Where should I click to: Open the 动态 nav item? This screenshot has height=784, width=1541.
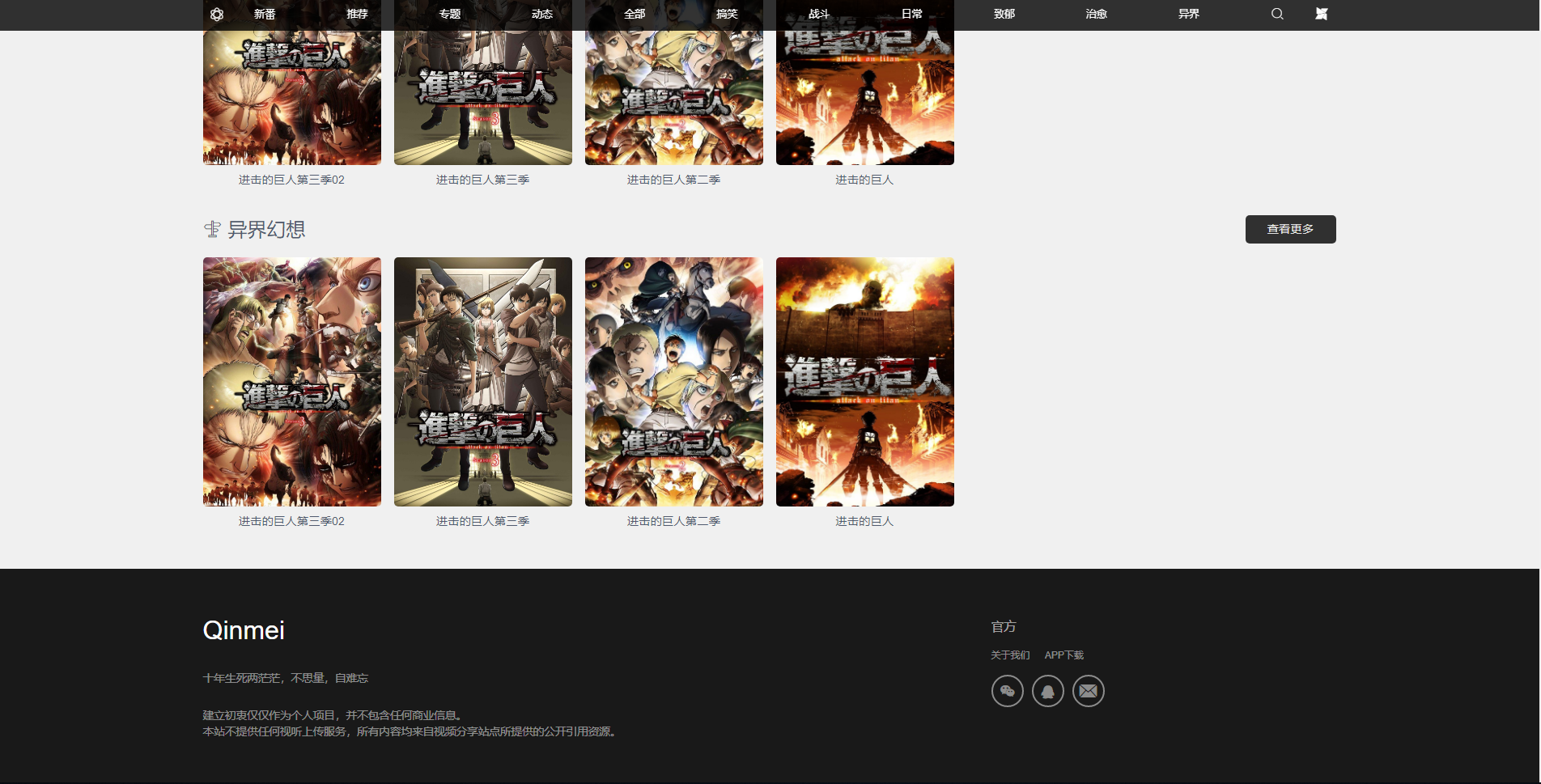point(542,14)
